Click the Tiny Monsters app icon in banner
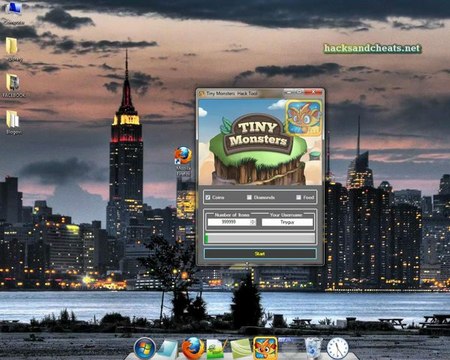450x360 pixels. [x=304, y=118]
